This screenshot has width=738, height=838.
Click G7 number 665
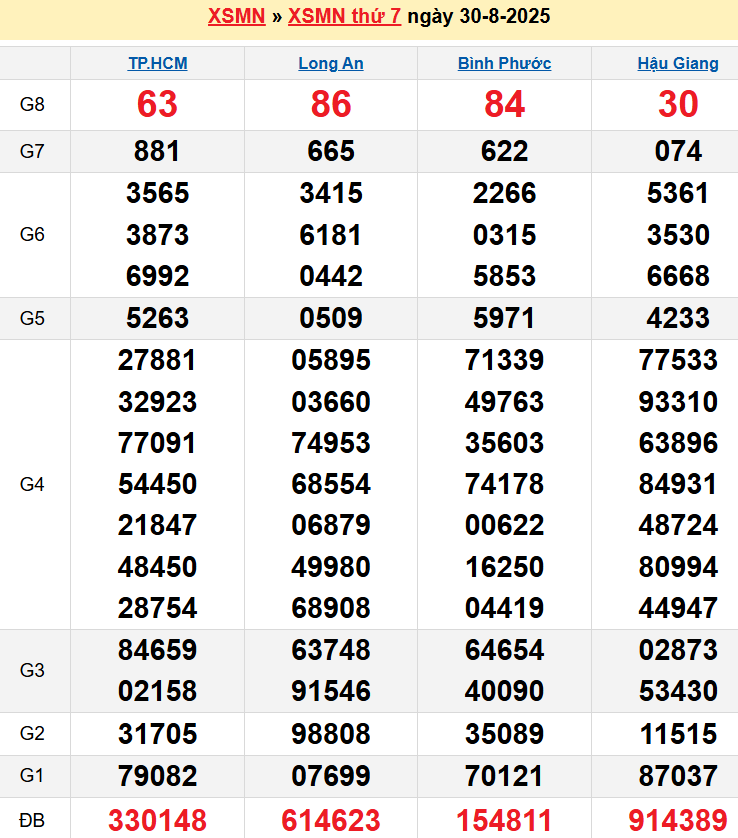(331, 151)
